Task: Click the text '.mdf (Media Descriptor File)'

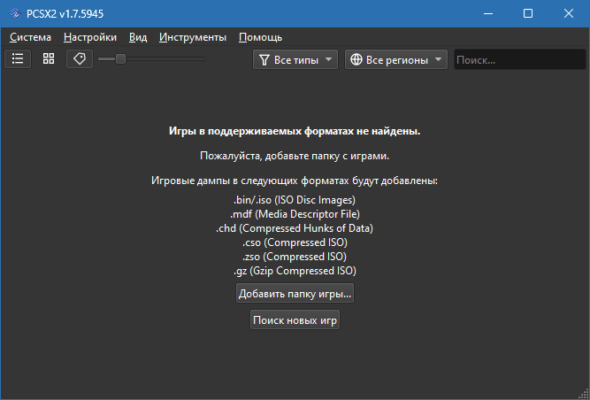Action: point(295,214)
